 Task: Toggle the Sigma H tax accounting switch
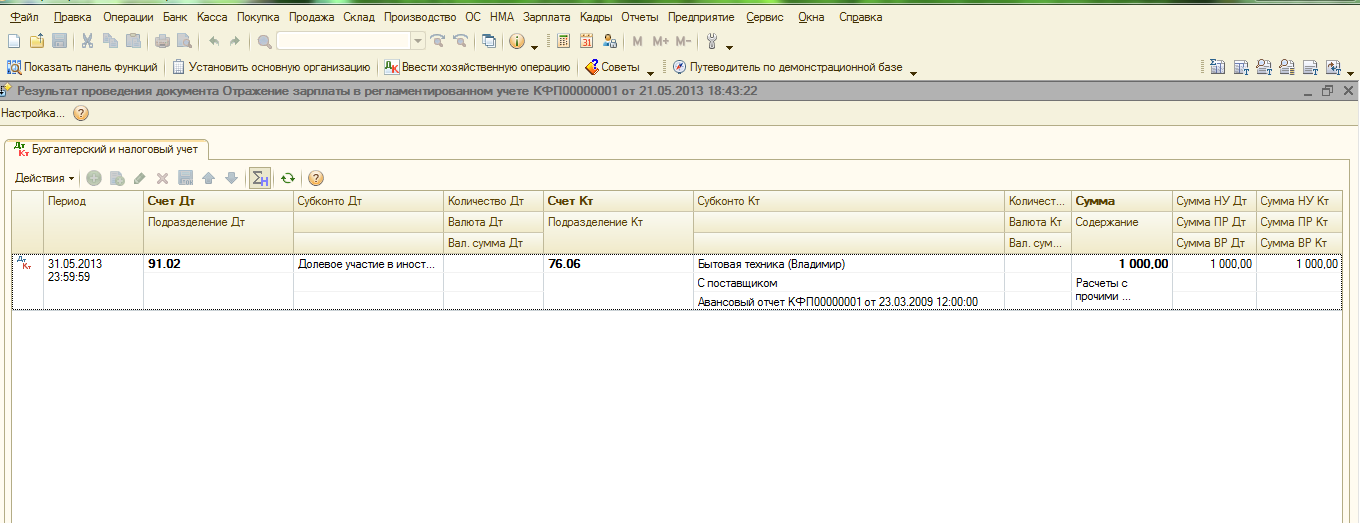pyautogui.click(x=260, y=178)
